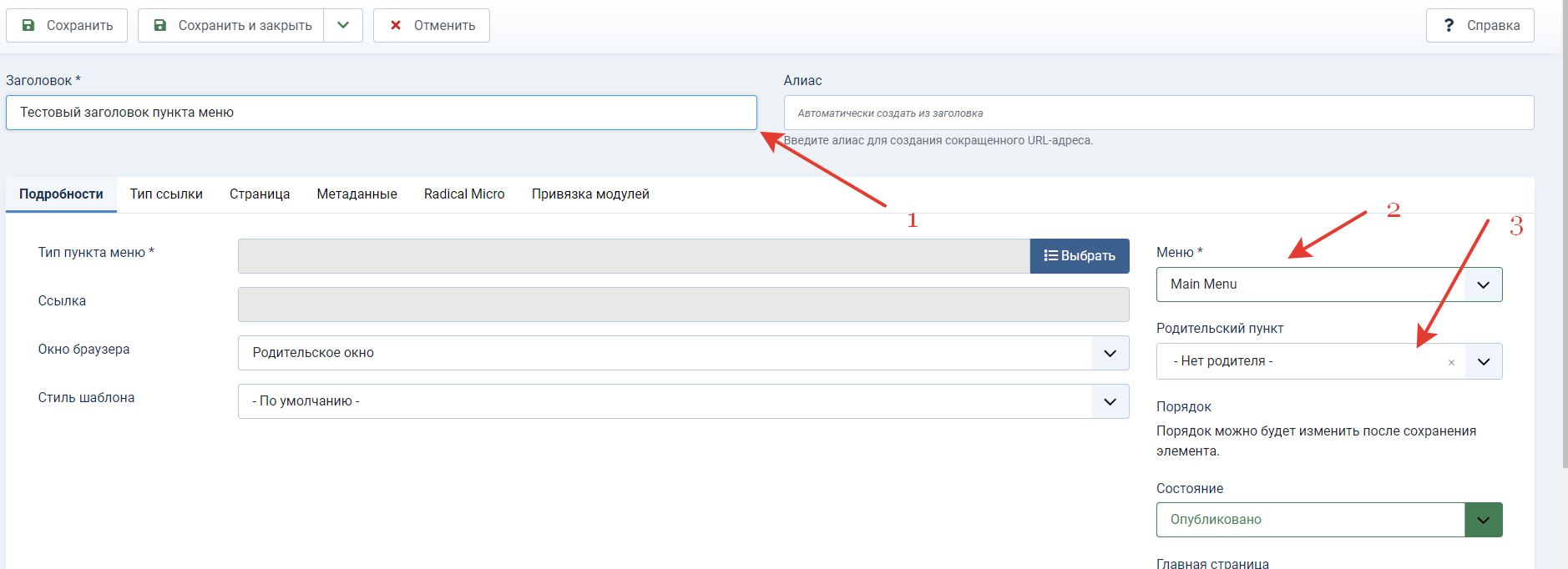
Task: Focus the Заголовок title input field
Action: coord(382,113)
